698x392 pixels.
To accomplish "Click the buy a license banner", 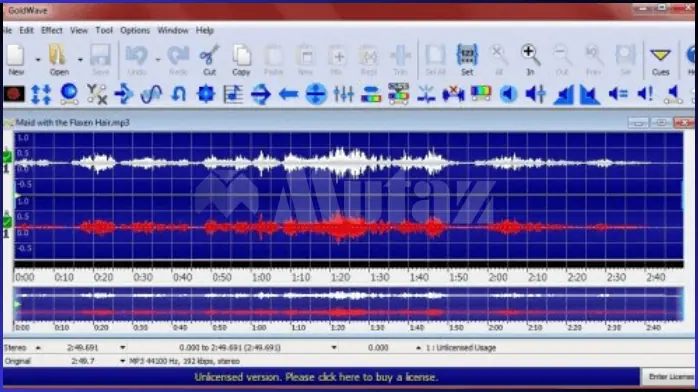I will (x=316, y=377).
